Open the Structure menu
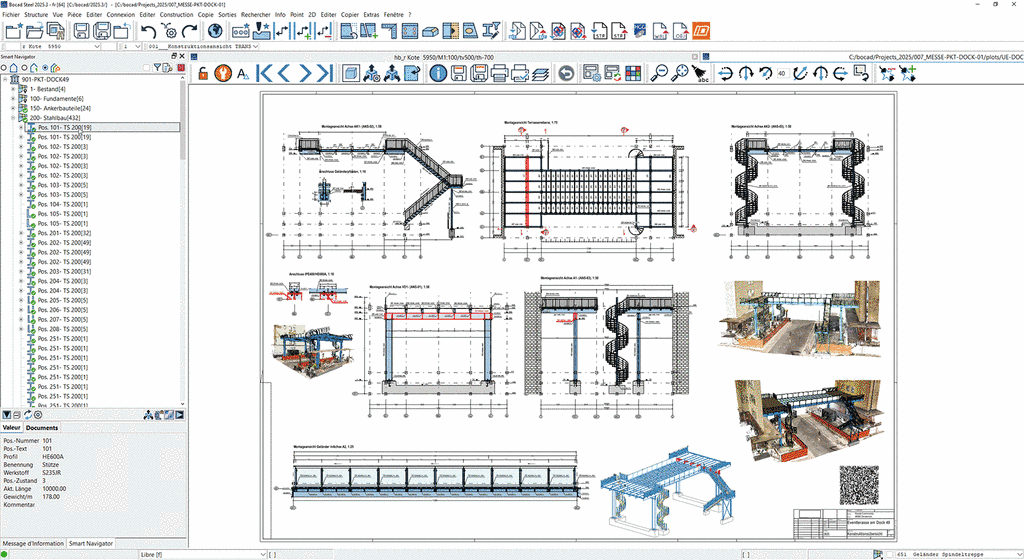This screenshot has width=1024, height=560. point(36,14)
